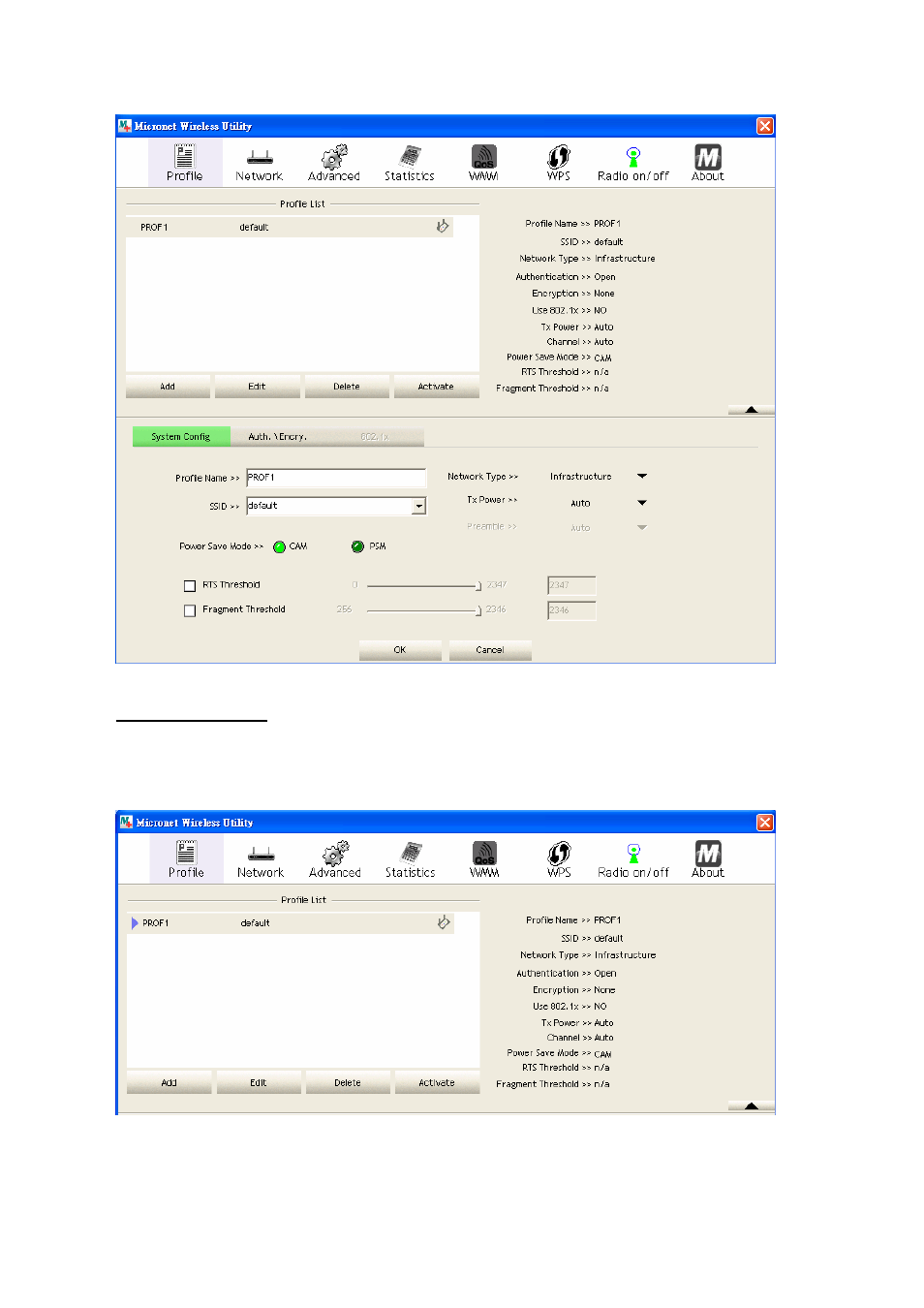This screenshot has height=1308, width=924.
Task: Select PROF1 profile row in upper window
Action: tap(290, 227)
